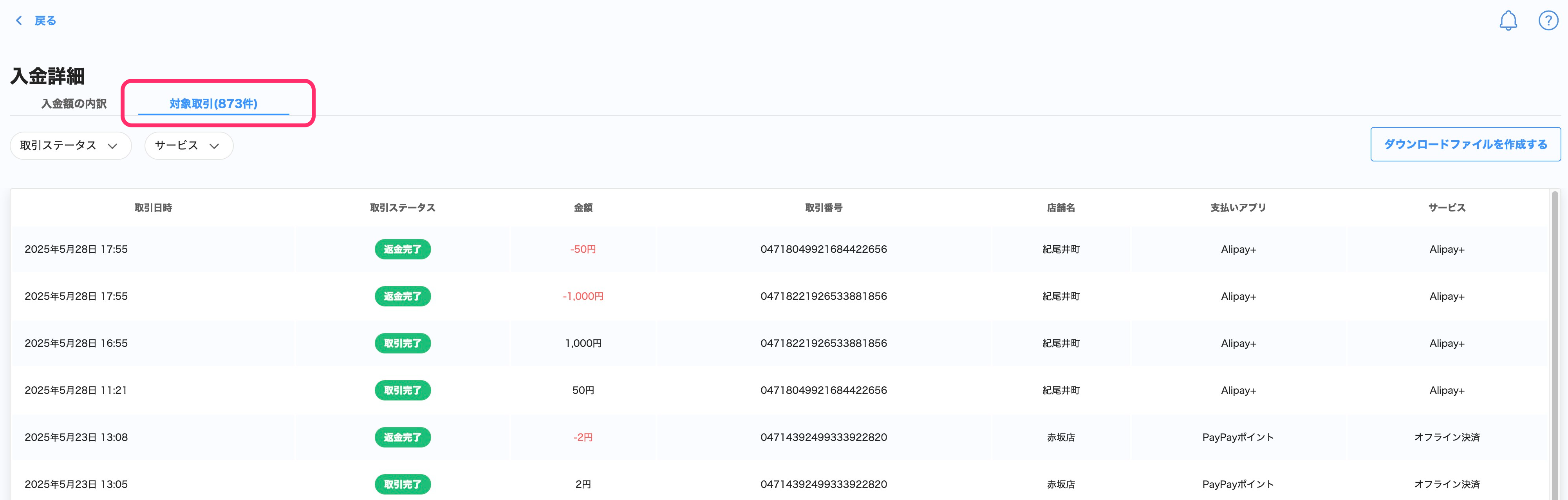Click 返金完了 badge on the -1,000円 row

[x=402, y=296]
